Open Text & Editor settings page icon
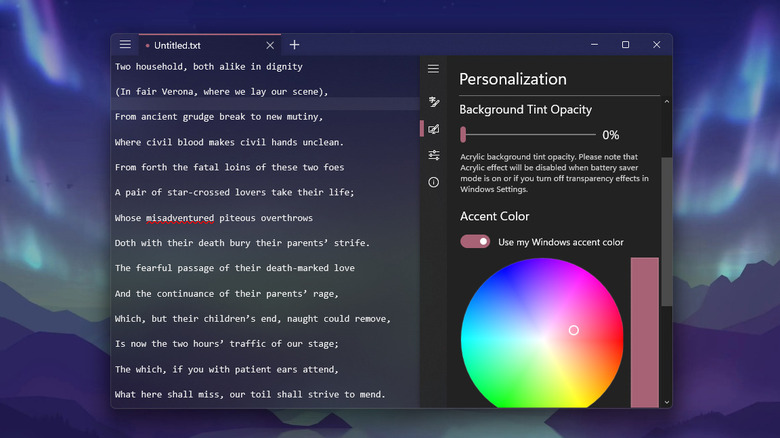 coord(433,102)
